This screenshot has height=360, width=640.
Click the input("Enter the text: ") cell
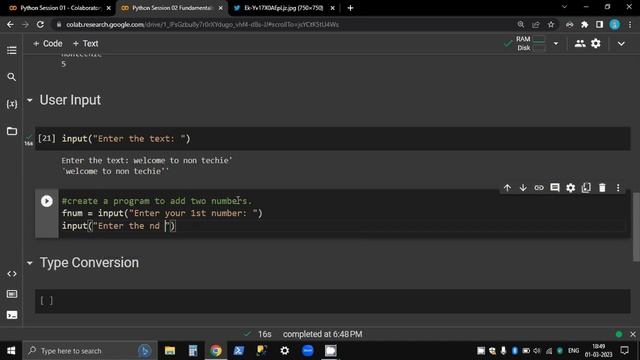tap(333, 139)
